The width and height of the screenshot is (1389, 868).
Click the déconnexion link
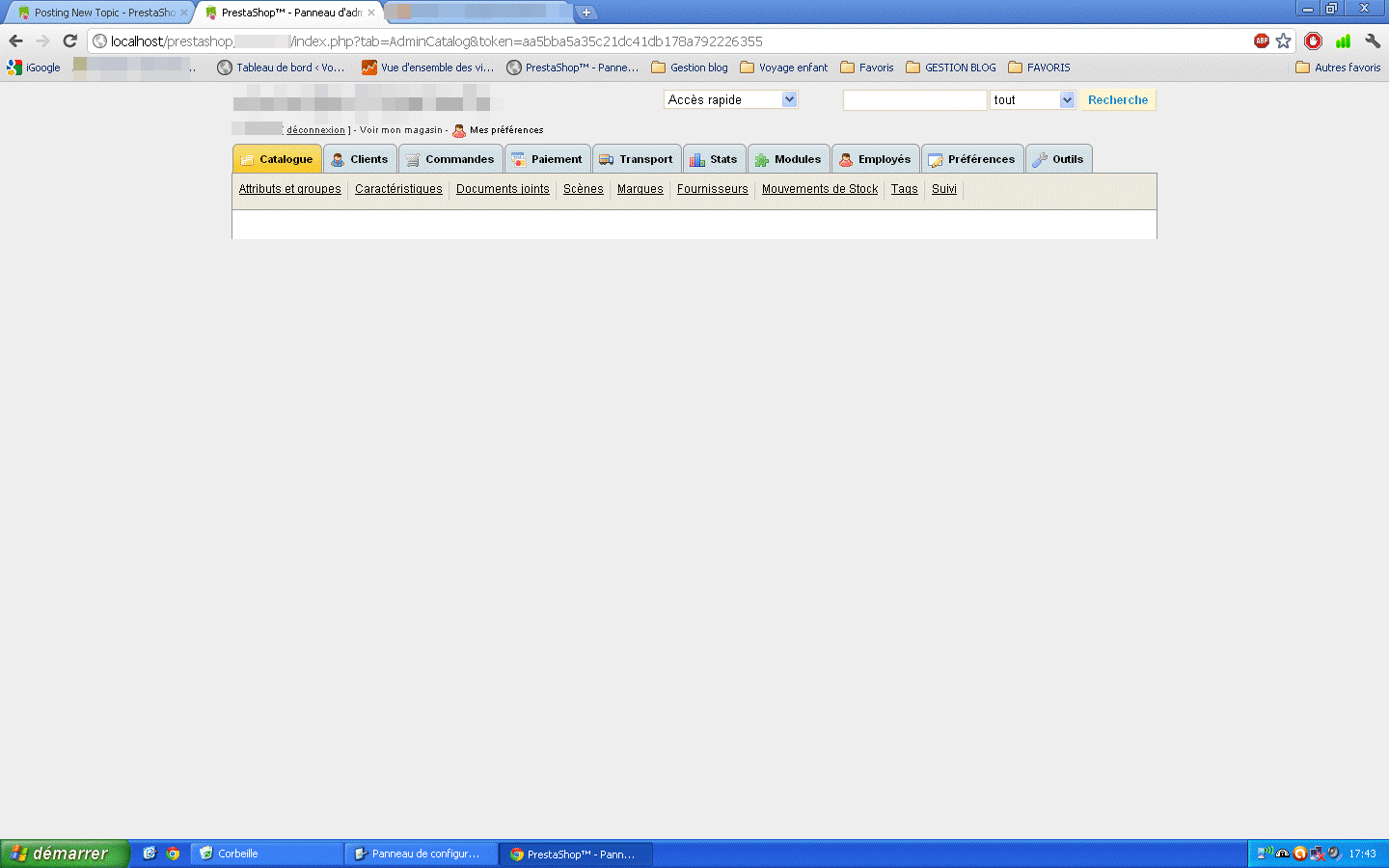315,130
